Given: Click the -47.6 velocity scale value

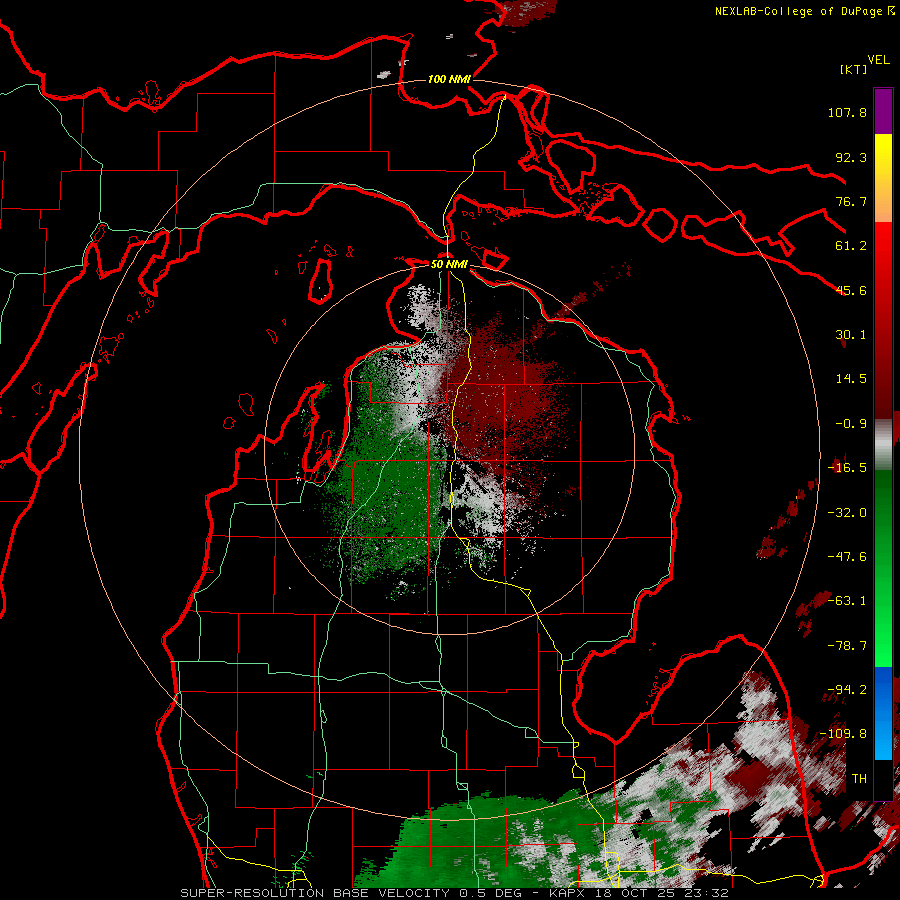Looking at the screenshot, I should click(x=847, y=557).
